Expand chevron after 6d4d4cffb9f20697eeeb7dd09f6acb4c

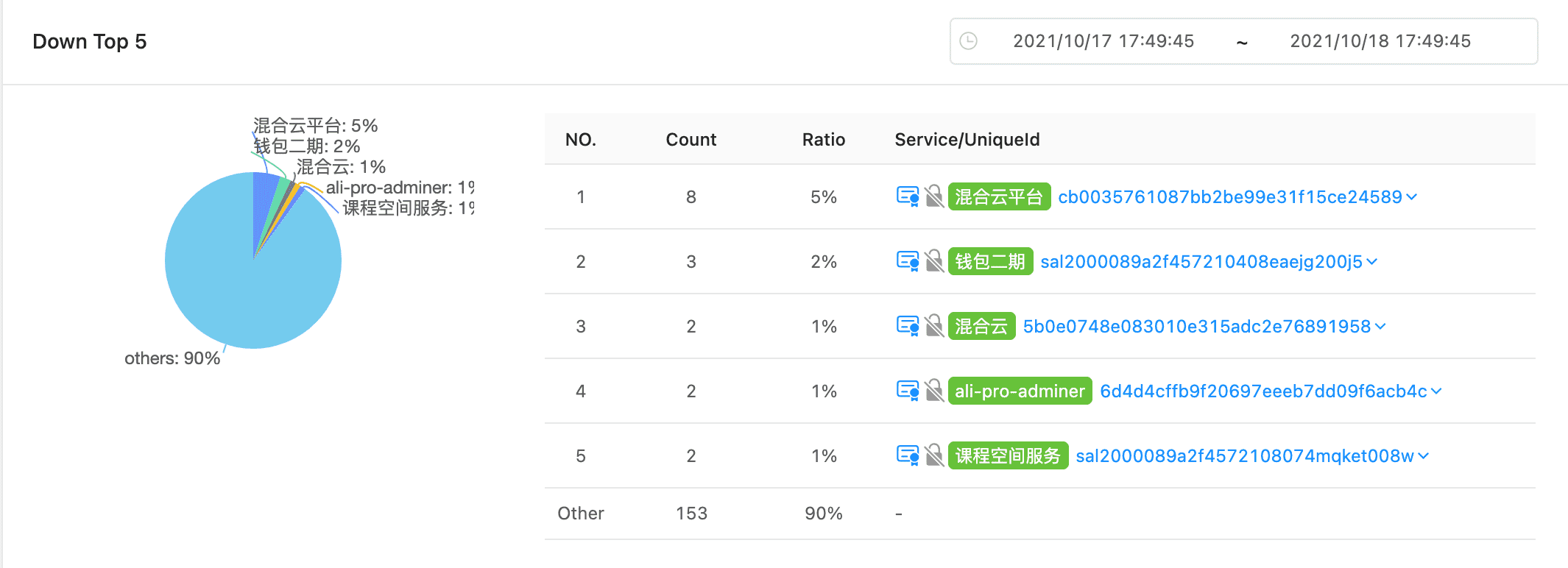(1436, 391)
